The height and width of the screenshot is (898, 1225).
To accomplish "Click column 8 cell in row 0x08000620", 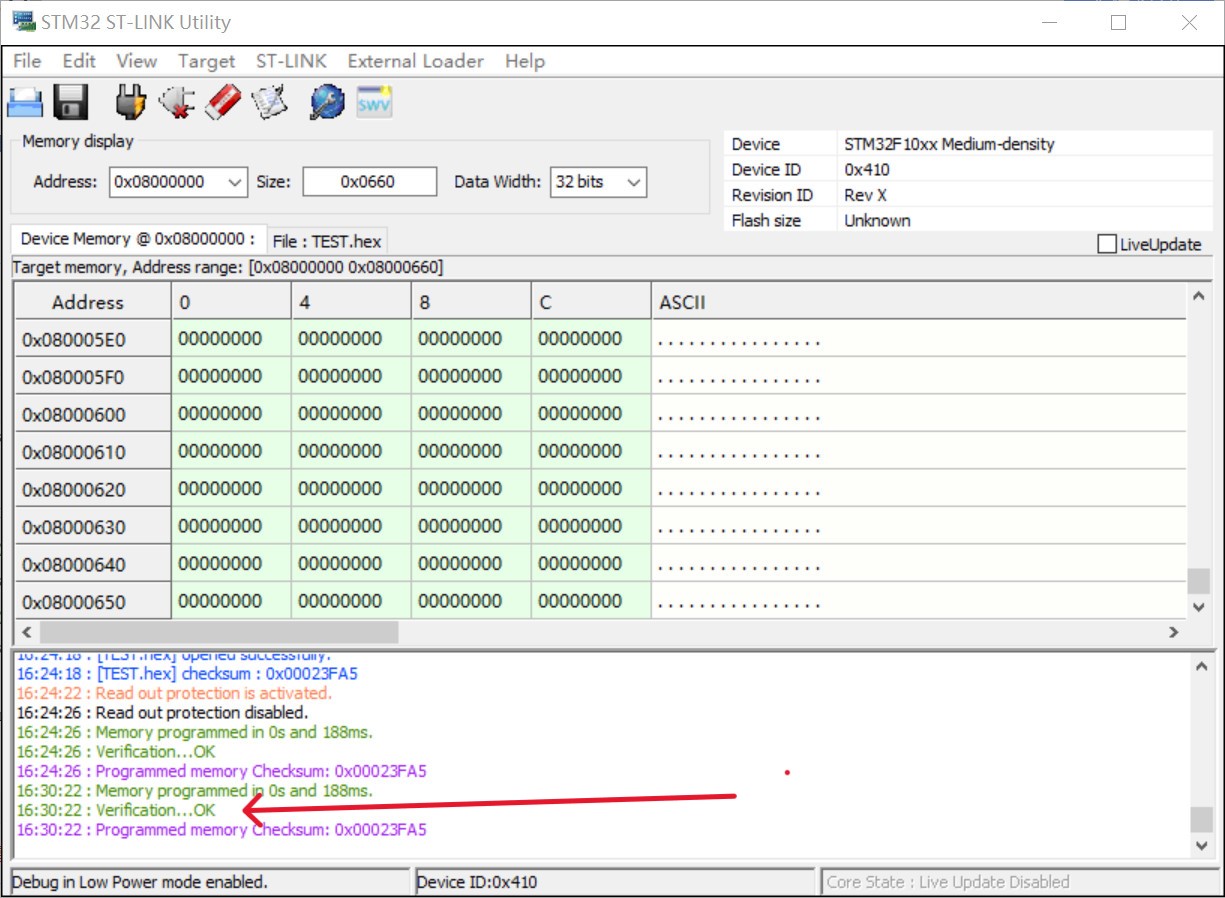I will [x=471, y=489].
